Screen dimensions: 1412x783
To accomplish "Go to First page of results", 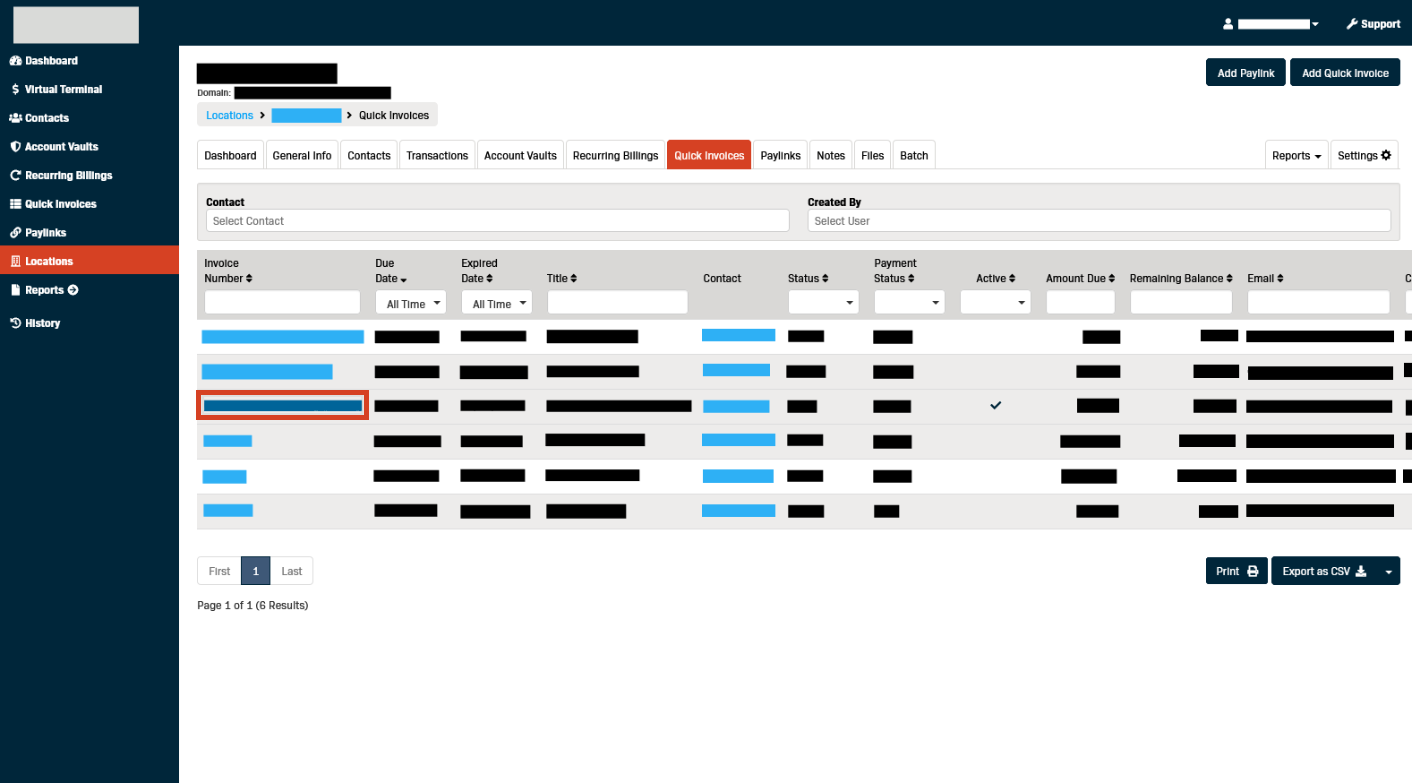I will [x=219, y=571].
